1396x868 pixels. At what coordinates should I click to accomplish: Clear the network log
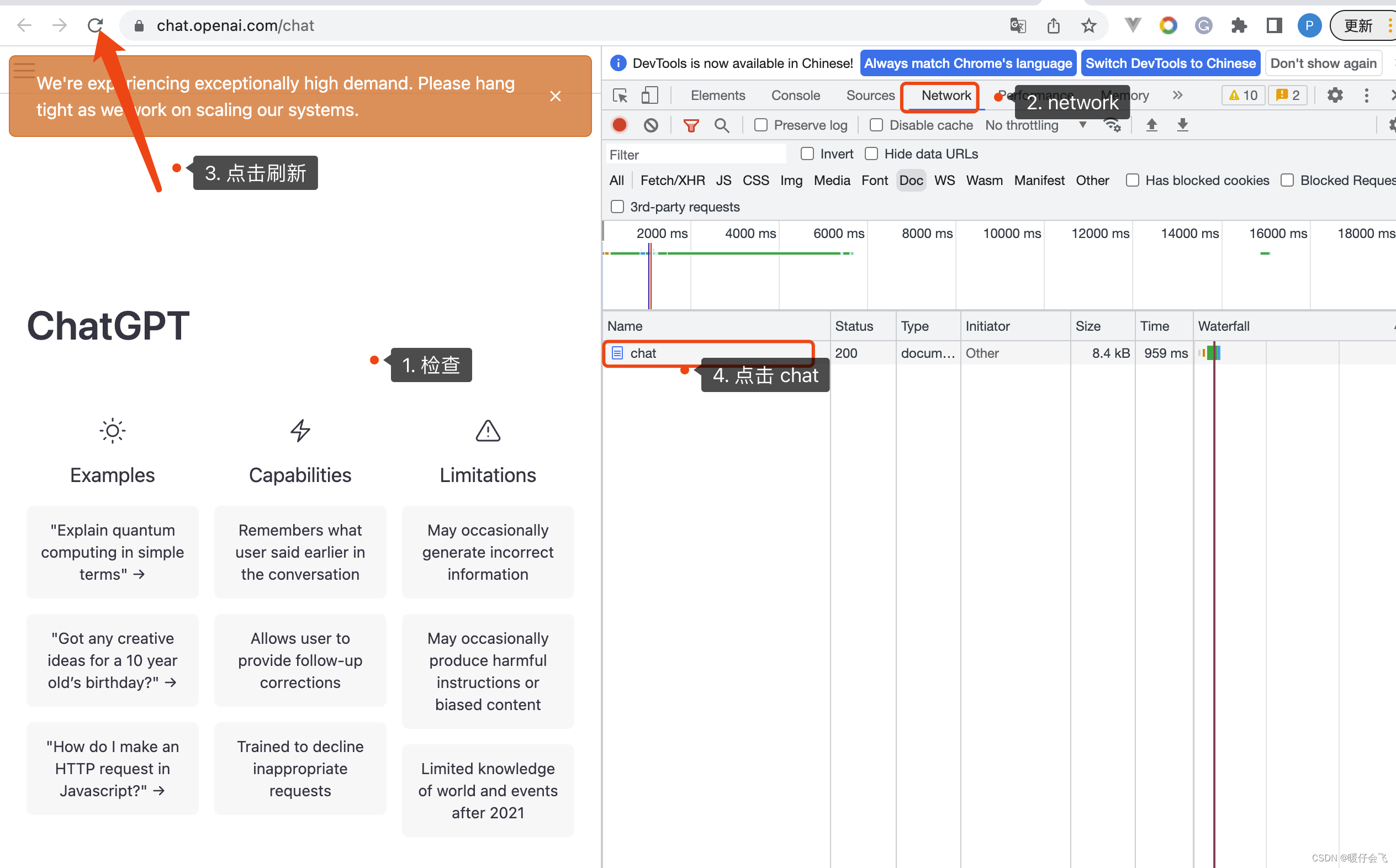[651, 125]
